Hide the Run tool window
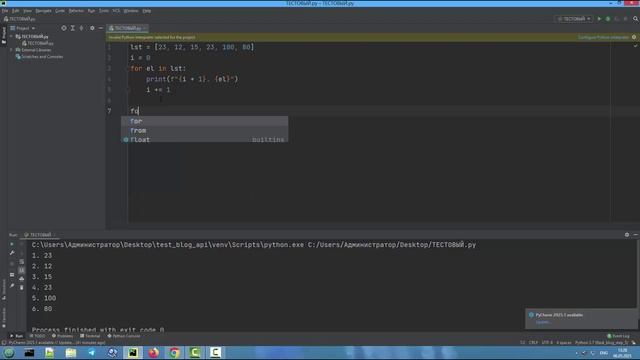 [636, 235]
